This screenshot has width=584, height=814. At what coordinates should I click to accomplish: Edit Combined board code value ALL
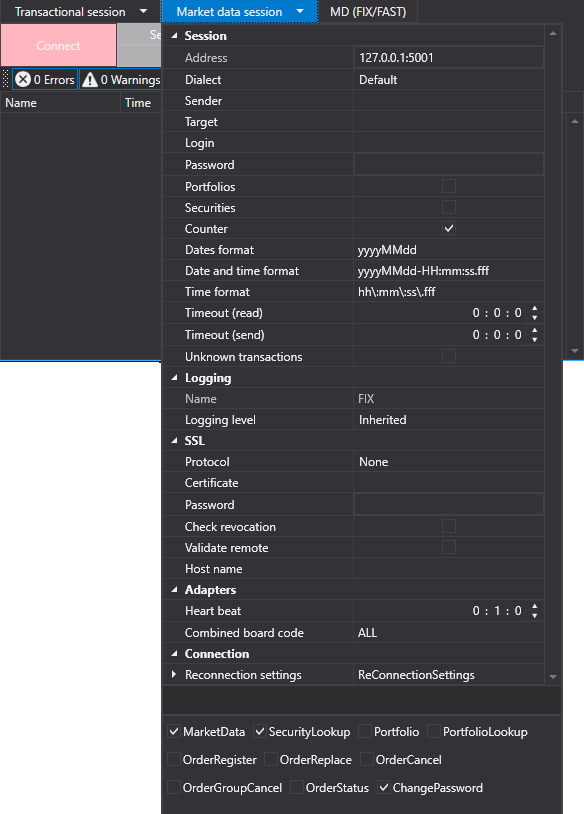point(449,632)
